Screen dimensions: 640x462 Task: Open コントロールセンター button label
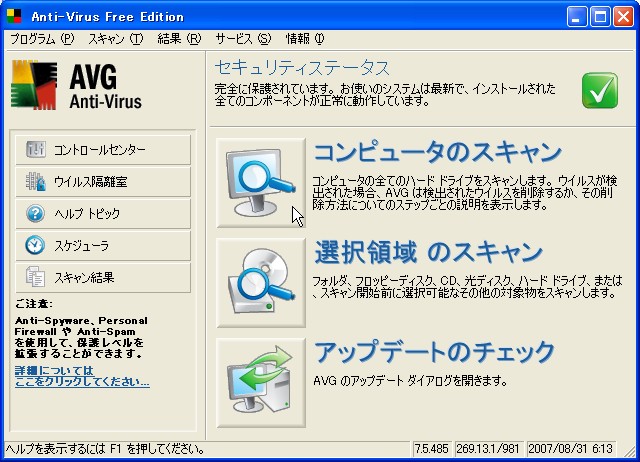100,150
